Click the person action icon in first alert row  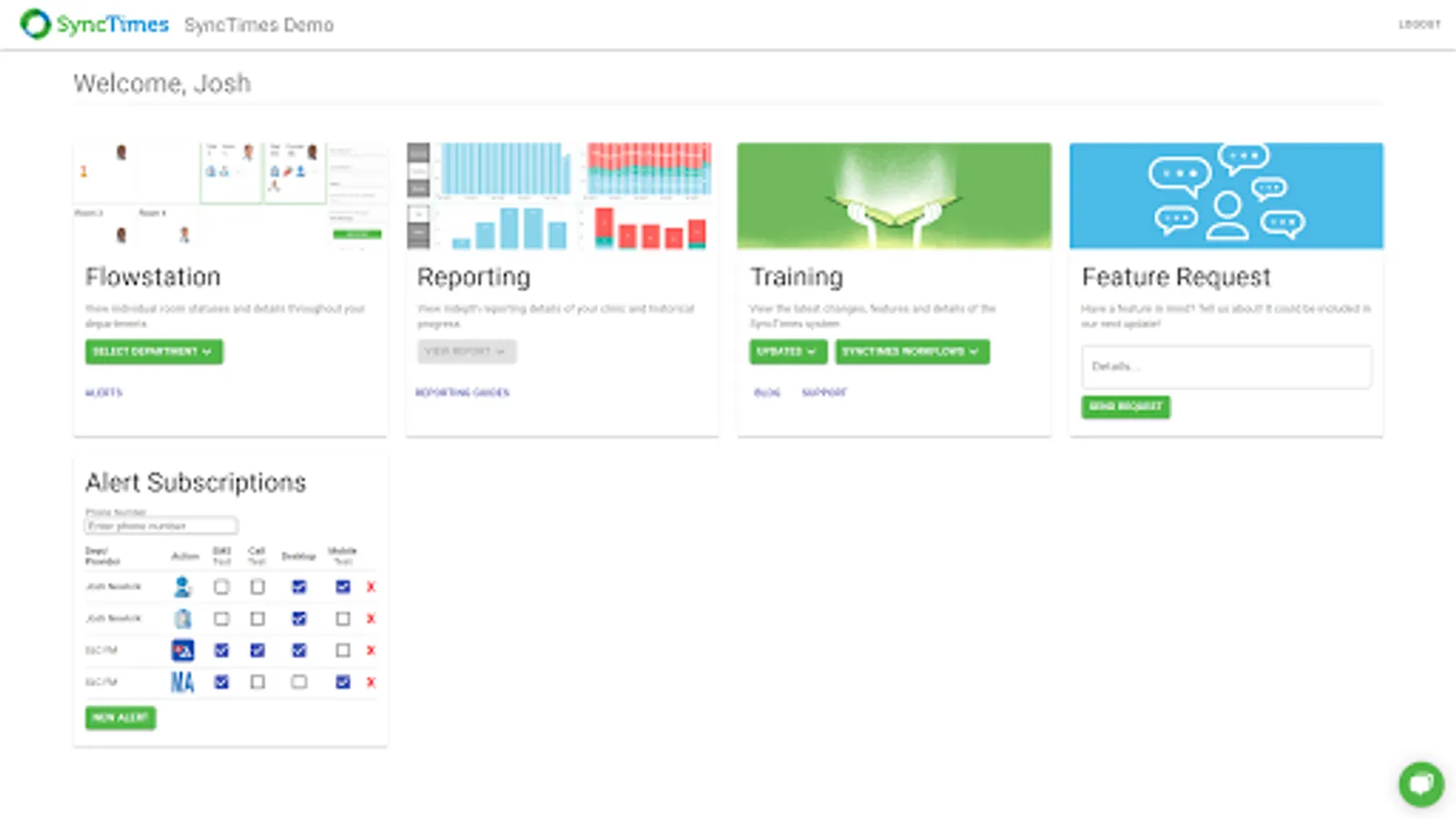pyautogui.click(x=183, y=587)
